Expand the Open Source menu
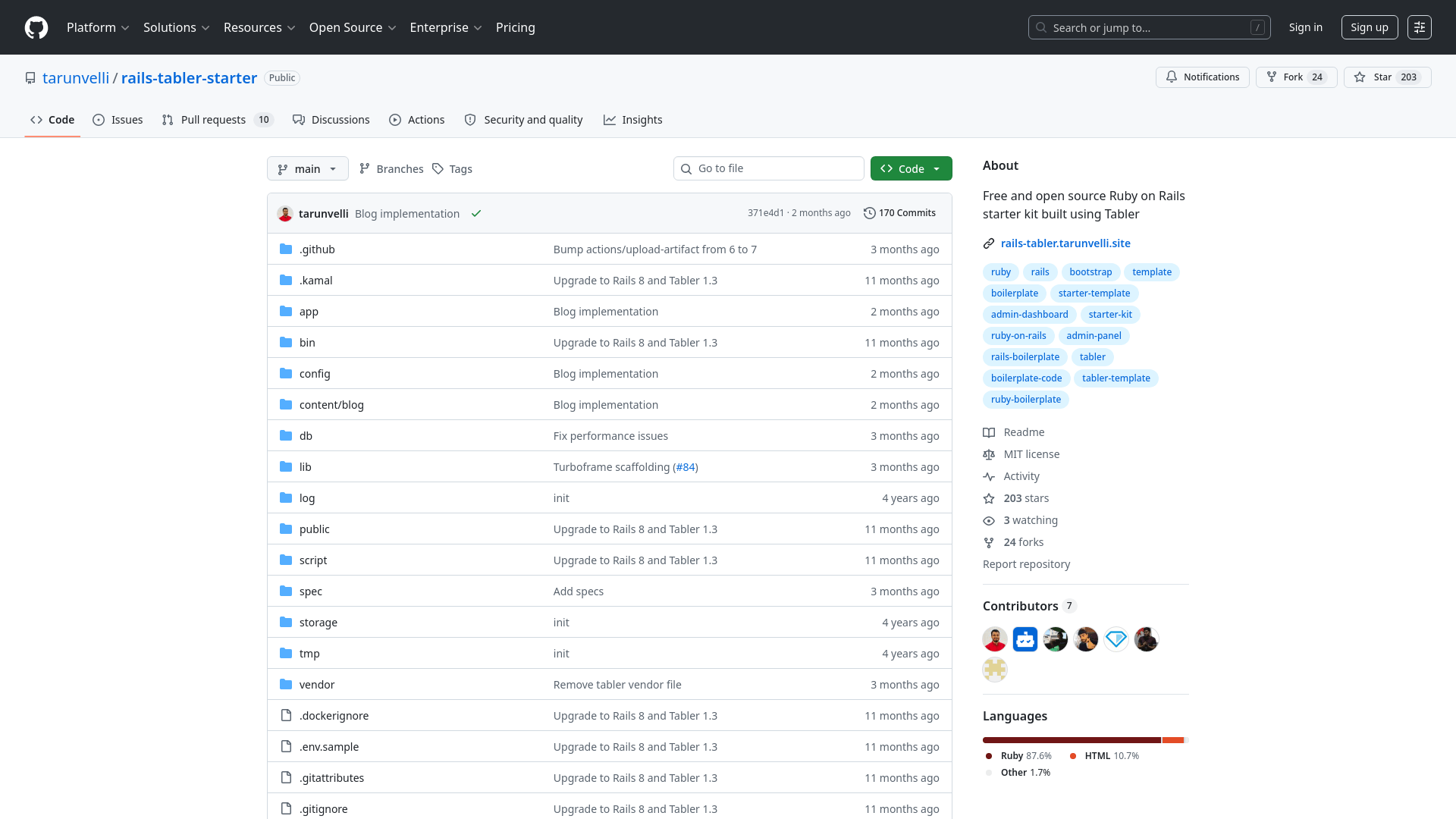The height and width of the screenshot is (819, 1456). pos(353,27)
